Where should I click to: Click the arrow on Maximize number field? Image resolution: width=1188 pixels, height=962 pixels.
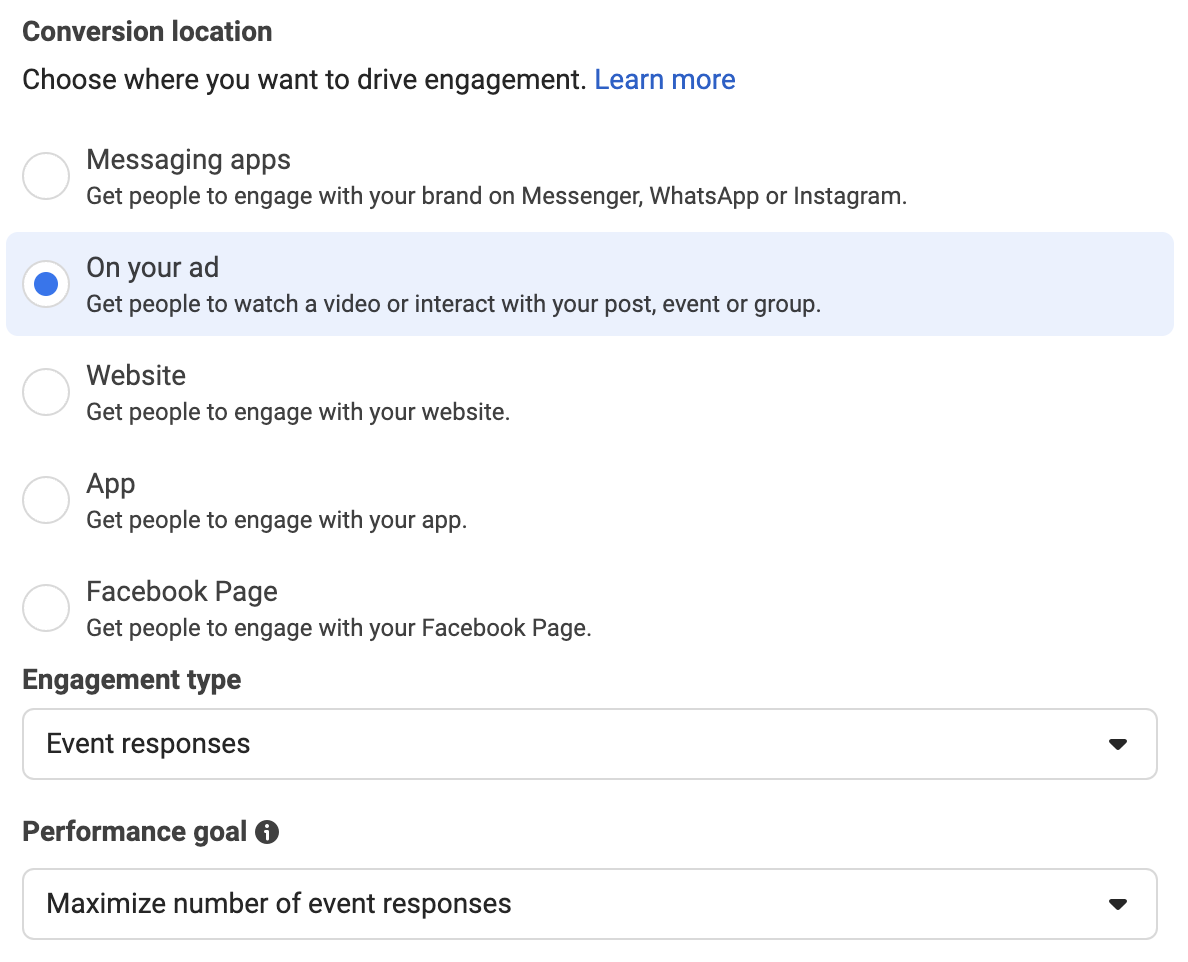pos(1118,904)
